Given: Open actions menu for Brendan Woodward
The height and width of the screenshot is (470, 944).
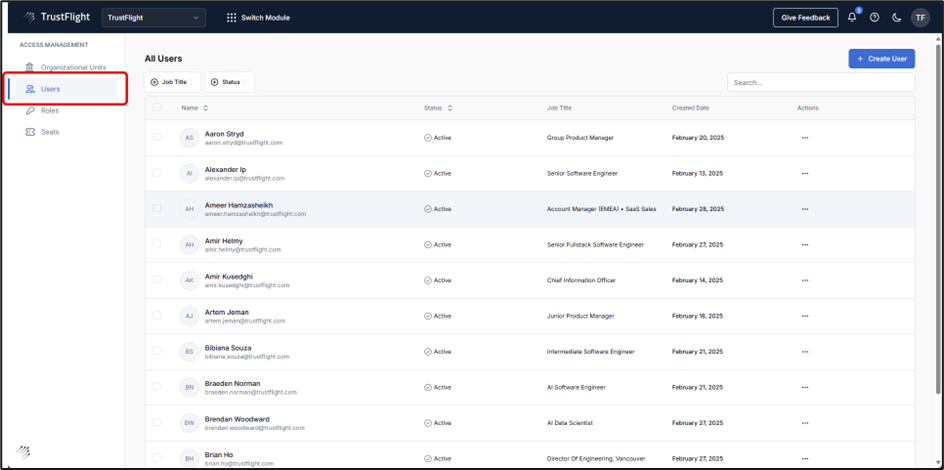Looking at the screenshot, I should [805, 423].
